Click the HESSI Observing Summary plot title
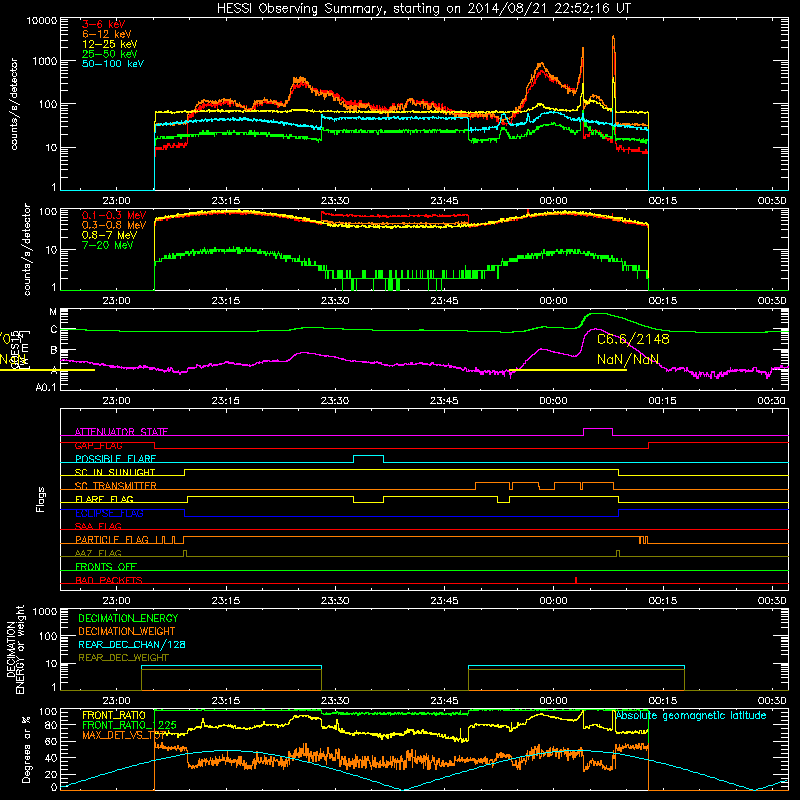 (423, 8)
